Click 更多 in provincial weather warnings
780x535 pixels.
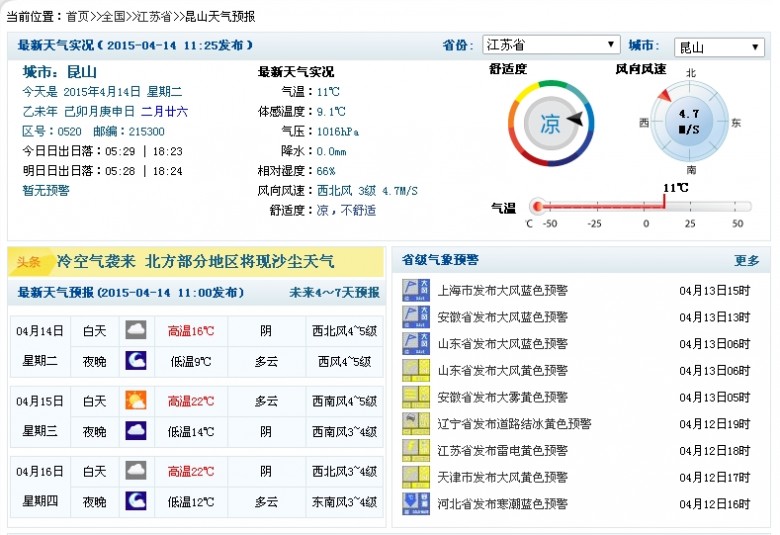pos(747,261)
